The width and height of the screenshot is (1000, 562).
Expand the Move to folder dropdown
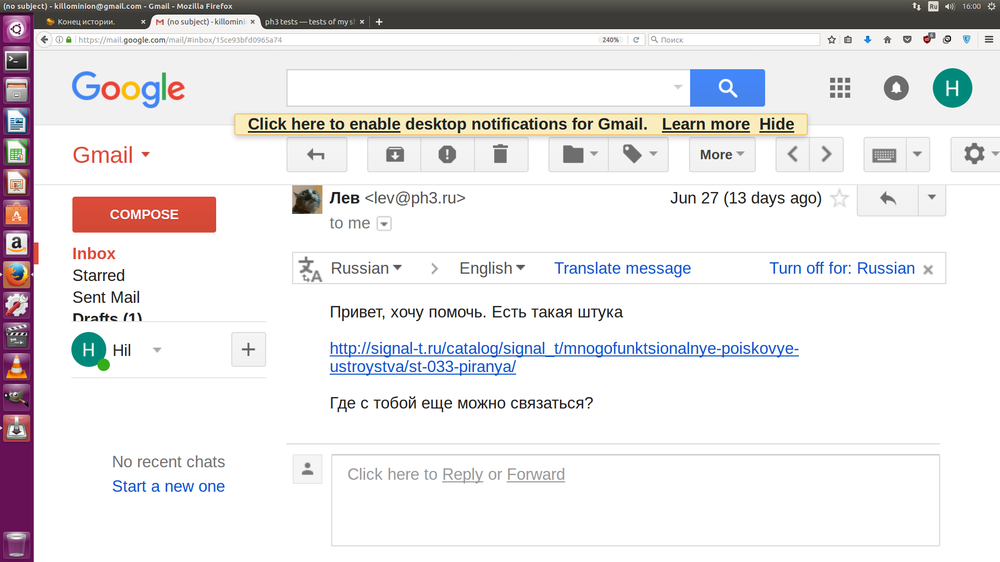pos(580,155)
